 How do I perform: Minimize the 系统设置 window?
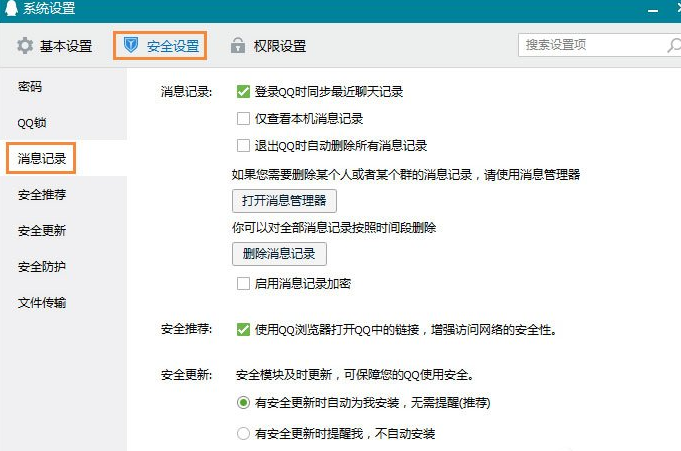(x=653, y=10)
